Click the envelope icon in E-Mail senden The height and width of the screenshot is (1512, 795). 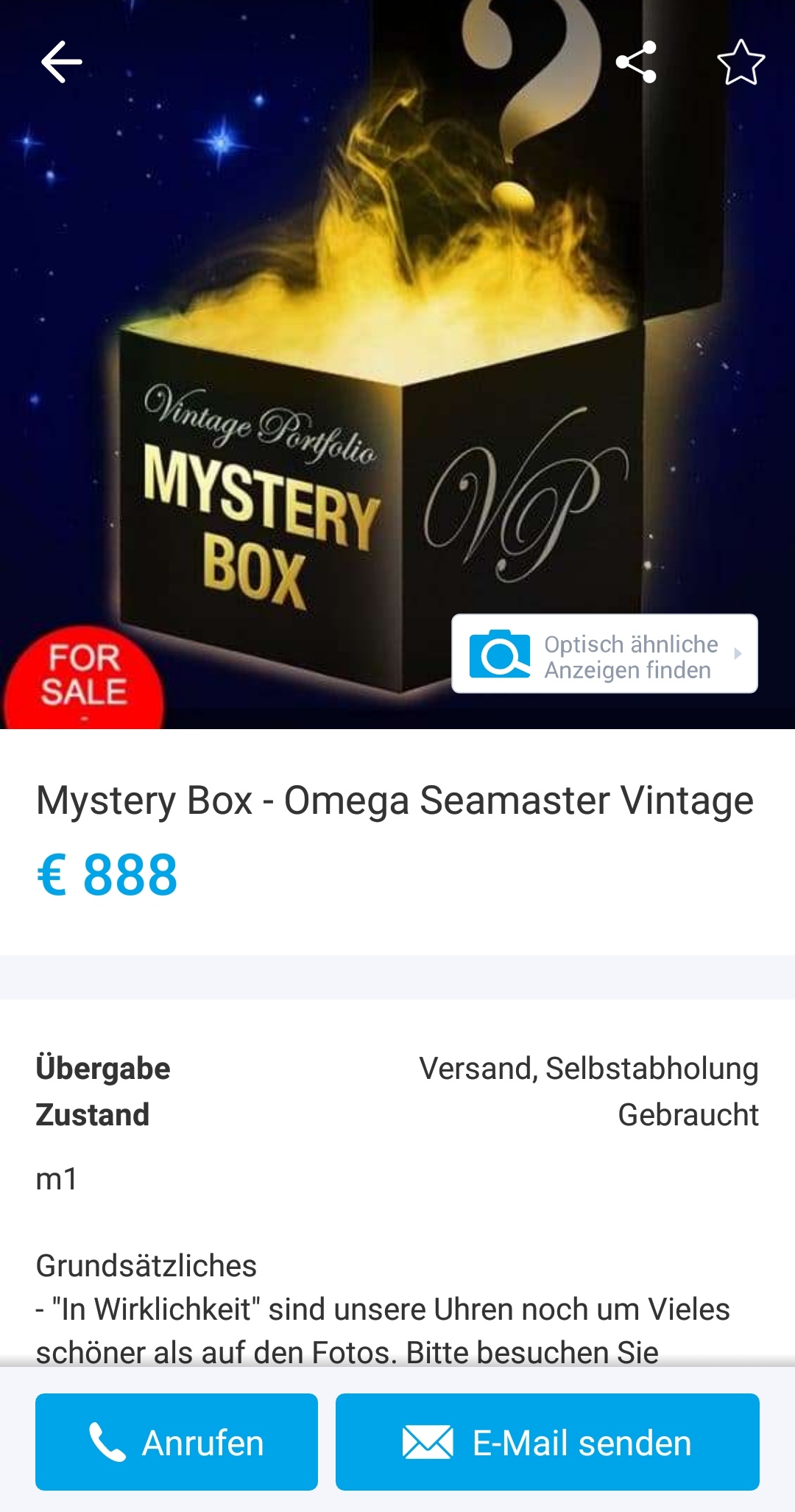(x=428, y=1442)
